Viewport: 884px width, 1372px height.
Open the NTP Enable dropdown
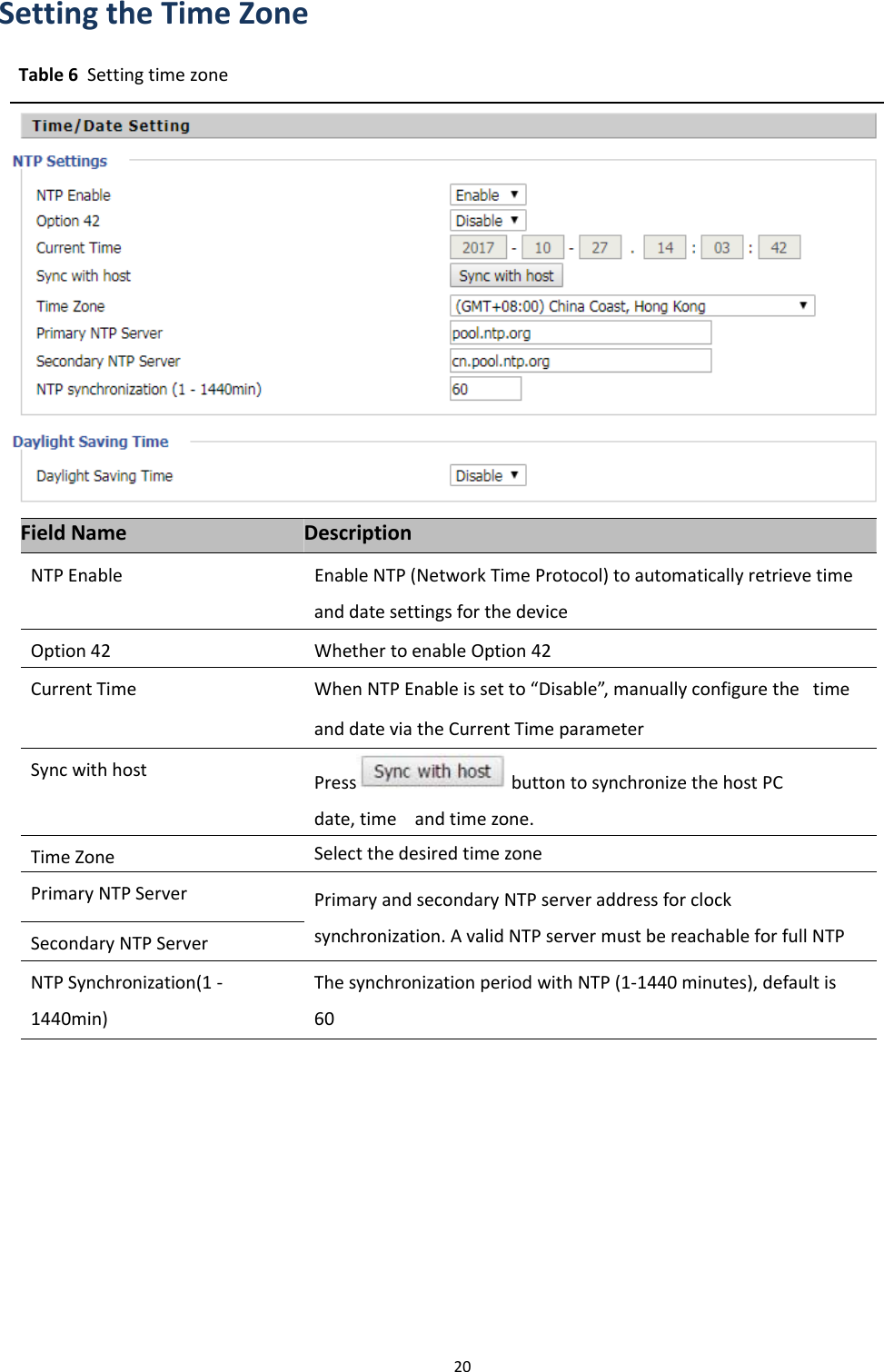[487, 193]
